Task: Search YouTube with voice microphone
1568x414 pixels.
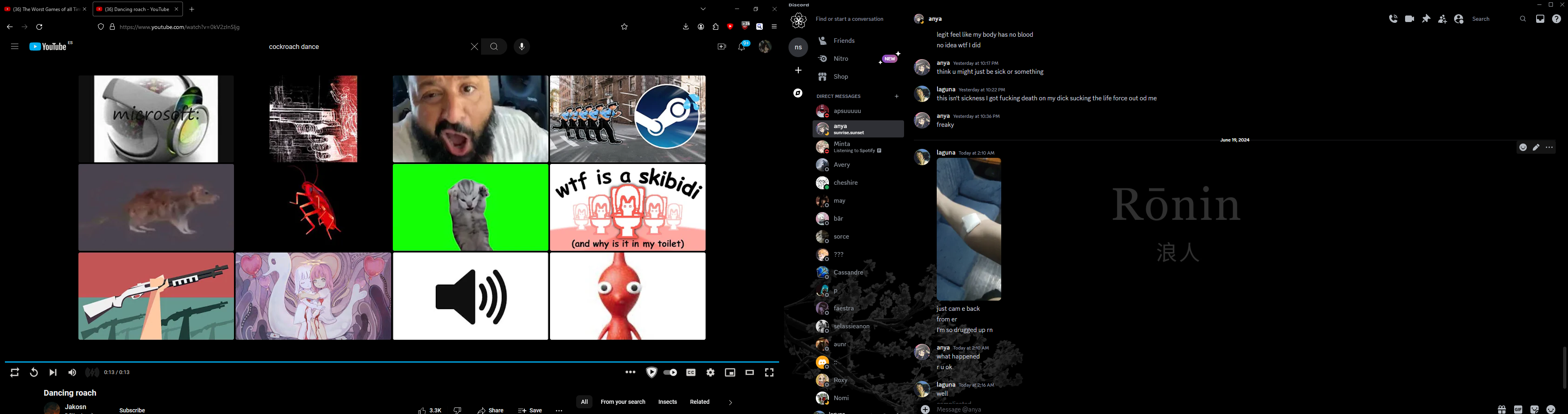Action: 522,47
